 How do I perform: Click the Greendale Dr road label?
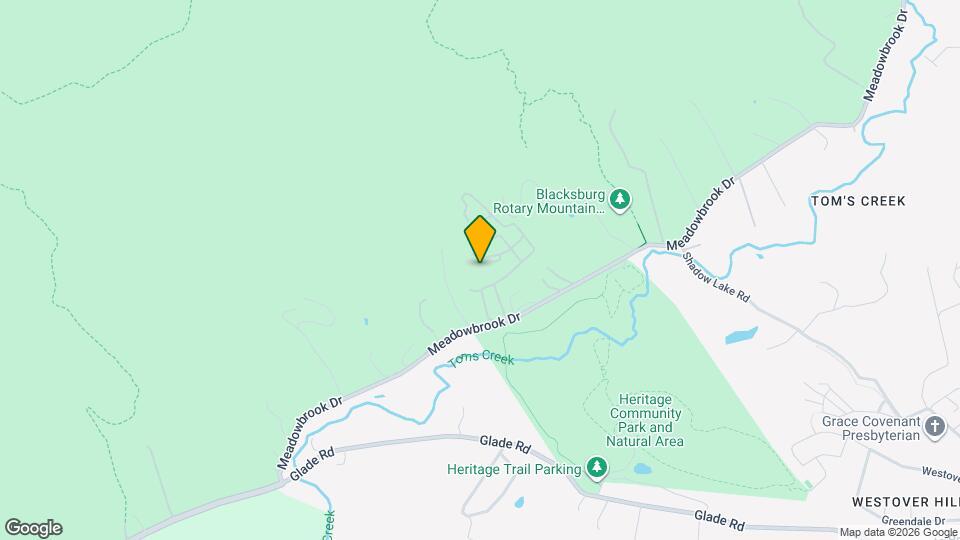tap(913, 521)
